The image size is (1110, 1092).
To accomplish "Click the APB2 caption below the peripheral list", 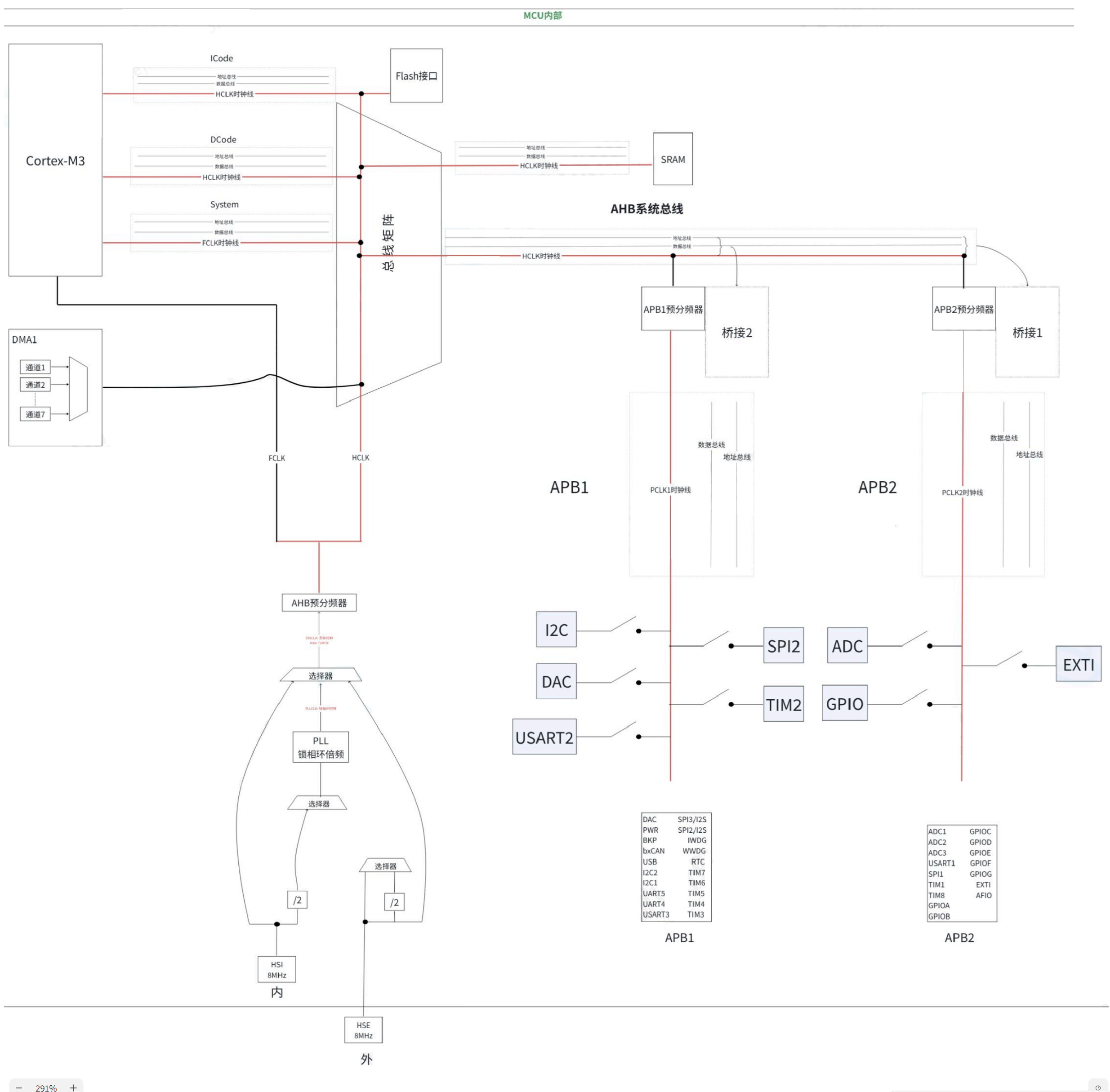I will [959, 938].
